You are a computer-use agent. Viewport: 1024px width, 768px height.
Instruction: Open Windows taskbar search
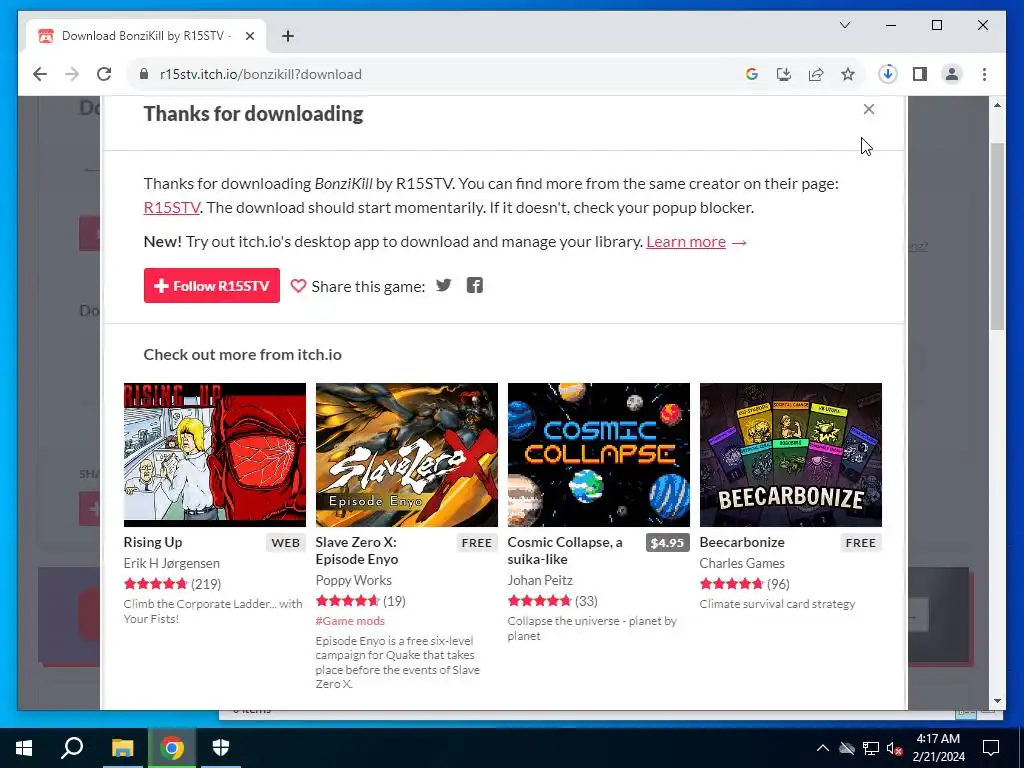point(72,748)
